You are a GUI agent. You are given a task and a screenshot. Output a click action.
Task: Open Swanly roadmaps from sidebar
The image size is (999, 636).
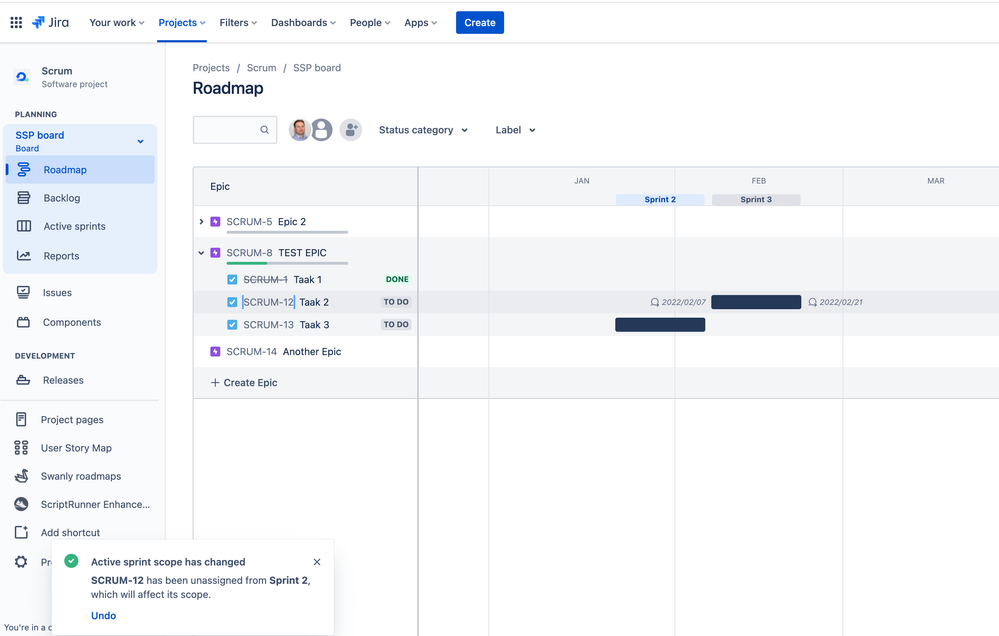80,476
